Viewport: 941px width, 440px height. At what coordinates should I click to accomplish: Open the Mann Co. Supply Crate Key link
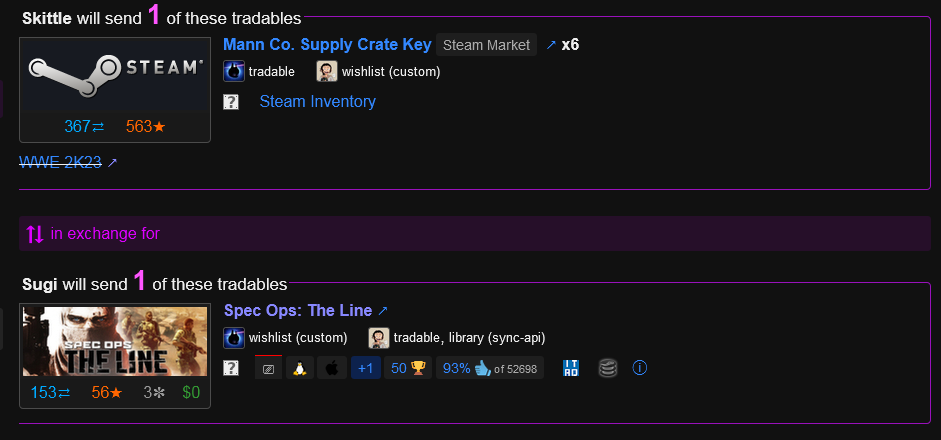(x=327, y=44)
